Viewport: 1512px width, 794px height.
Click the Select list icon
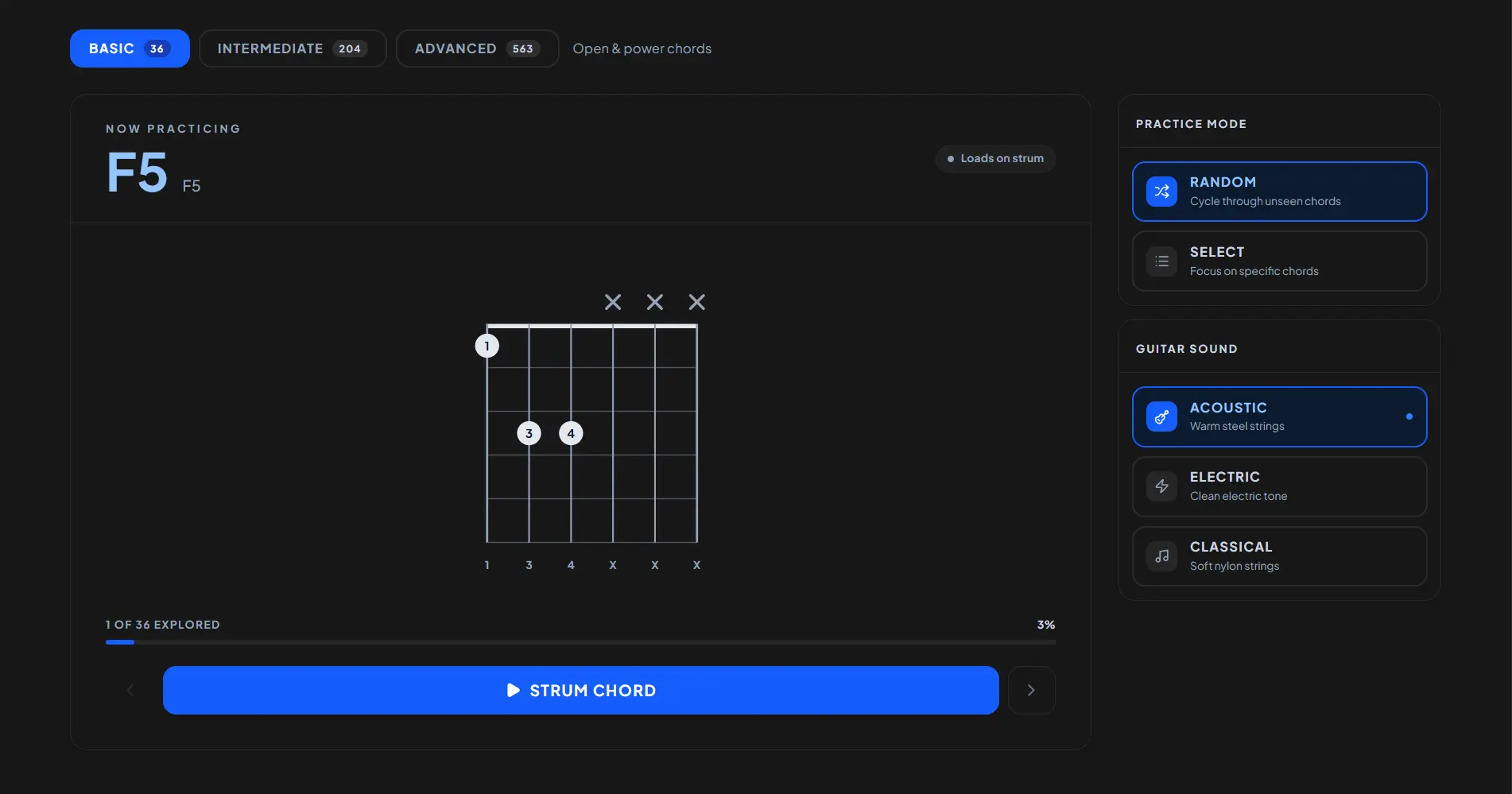click(1161, 261)
